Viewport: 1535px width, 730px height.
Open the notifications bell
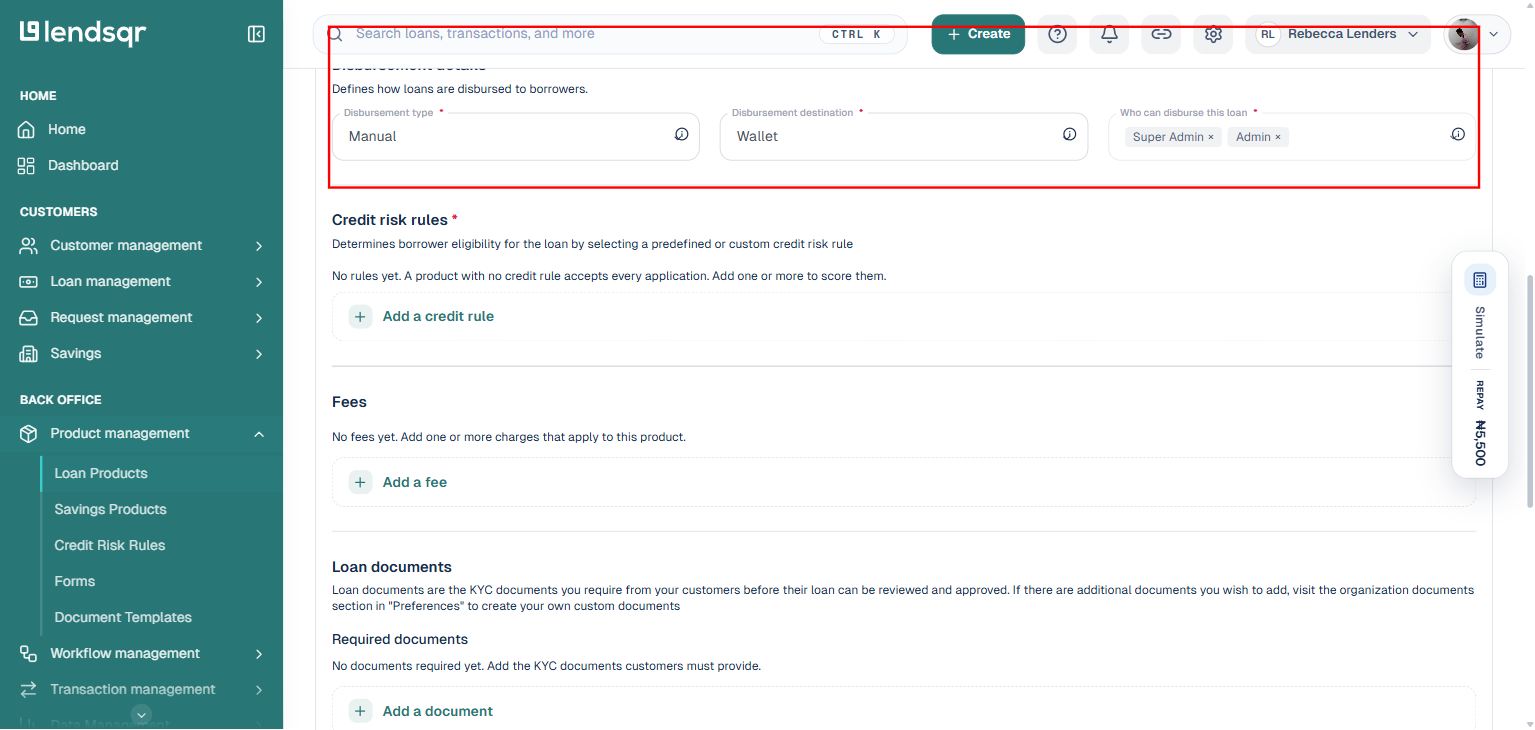click(x=1109, y=34)
